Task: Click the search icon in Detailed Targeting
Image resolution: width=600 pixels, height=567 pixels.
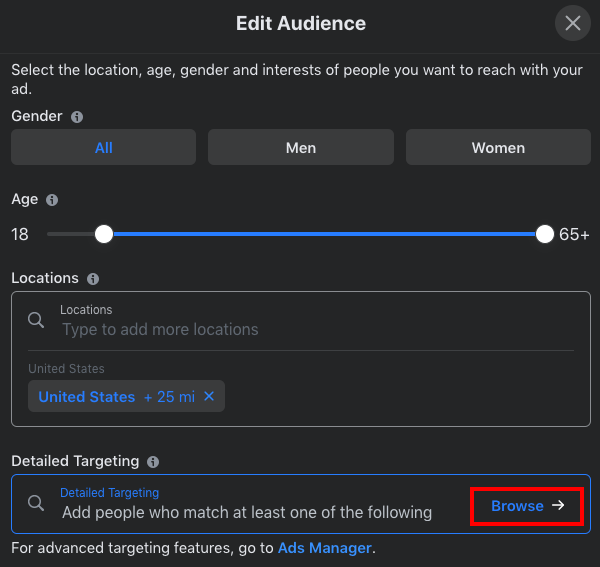Action: [36, 504]
